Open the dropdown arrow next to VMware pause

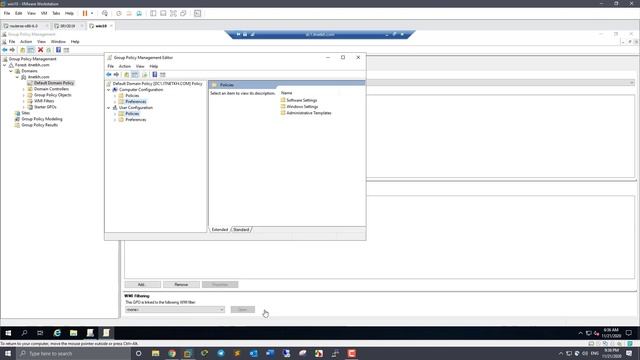coord(92,13)
